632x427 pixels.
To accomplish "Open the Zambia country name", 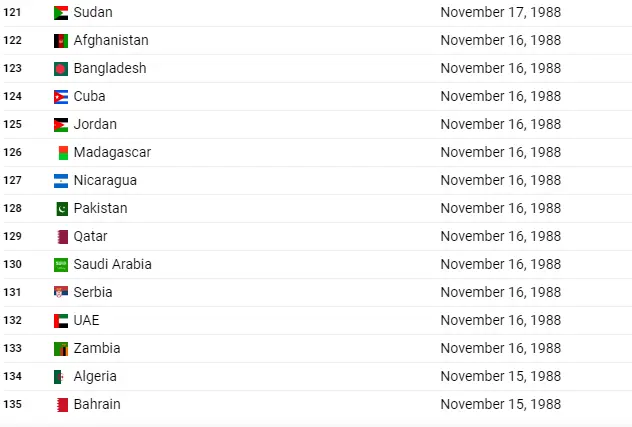I will (97, 348).
